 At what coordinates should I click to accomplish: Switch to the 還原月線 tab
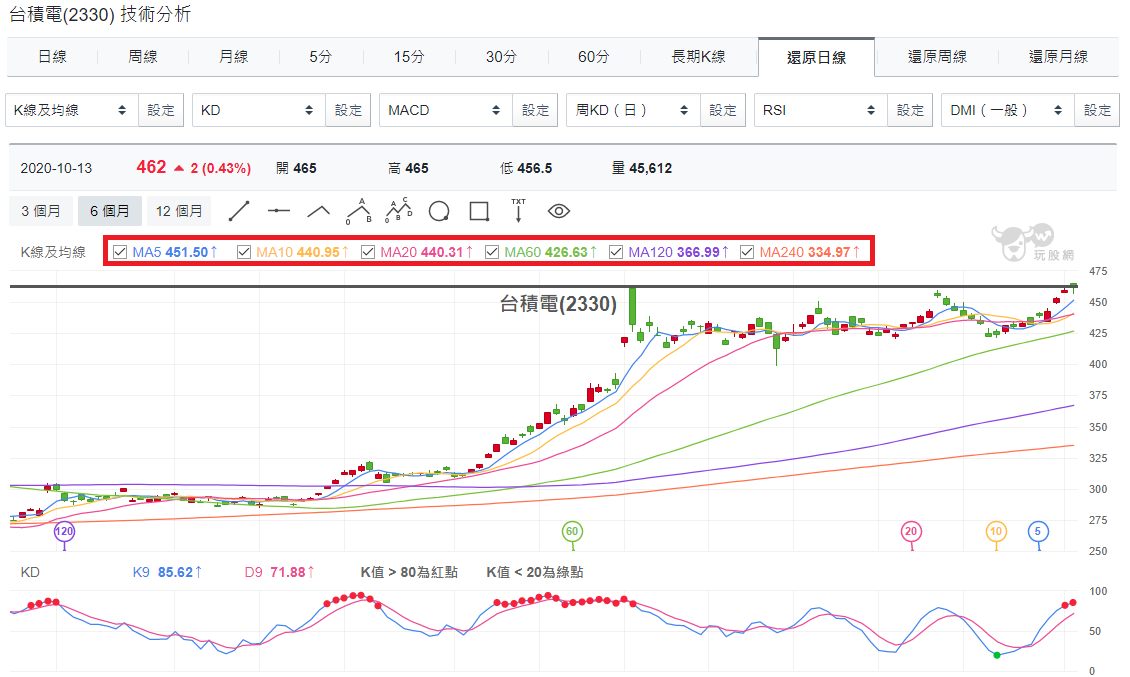pyautogui.click(x=1058, y=56)
